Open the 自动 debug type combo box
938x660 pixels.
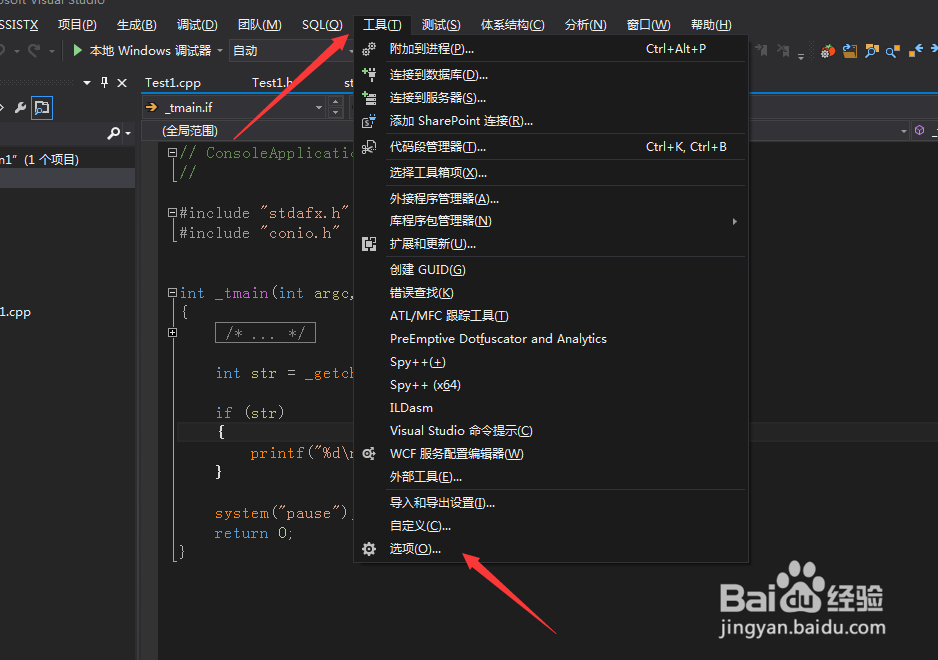tap(291, 51)
